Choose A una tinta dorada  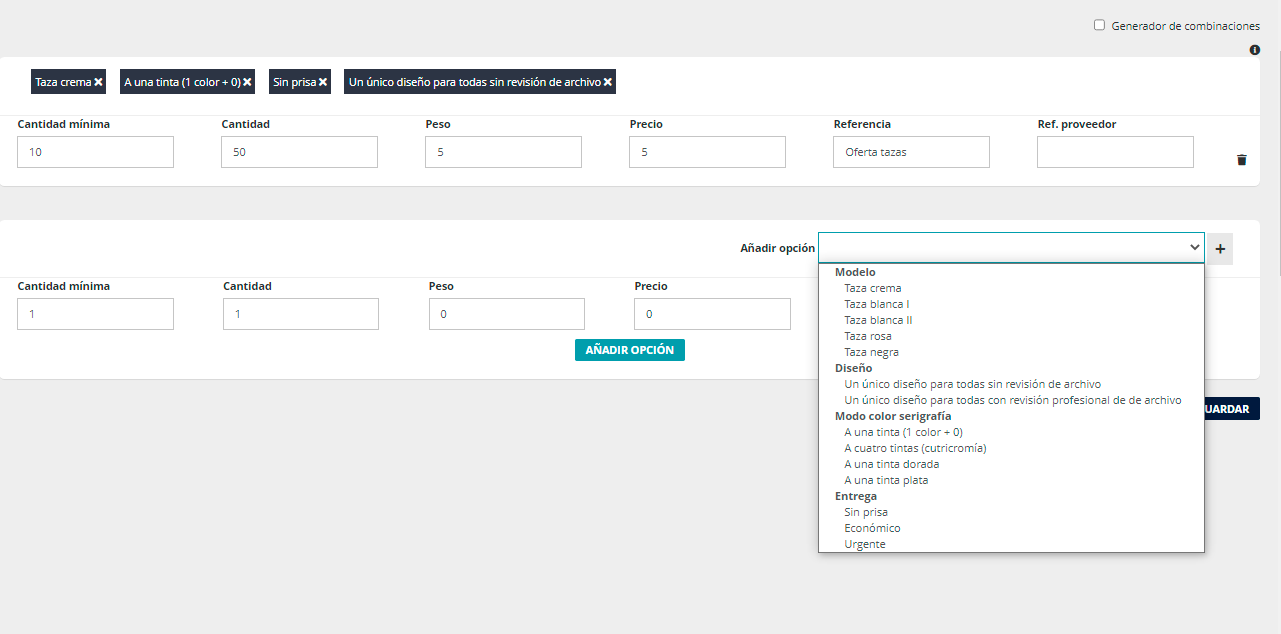click(x=891, y=464)
